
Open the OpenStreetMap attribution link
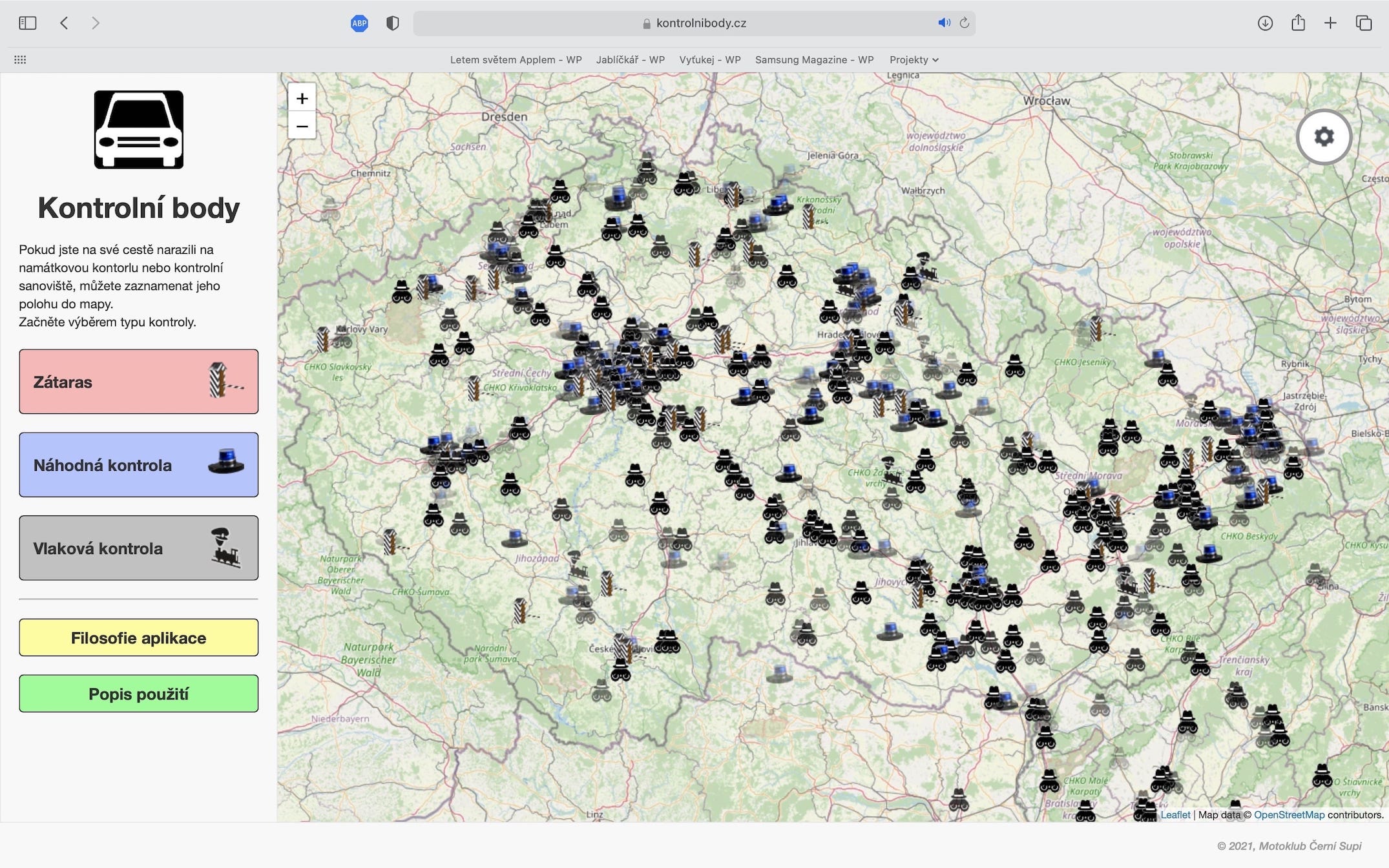click(1289, 814)
